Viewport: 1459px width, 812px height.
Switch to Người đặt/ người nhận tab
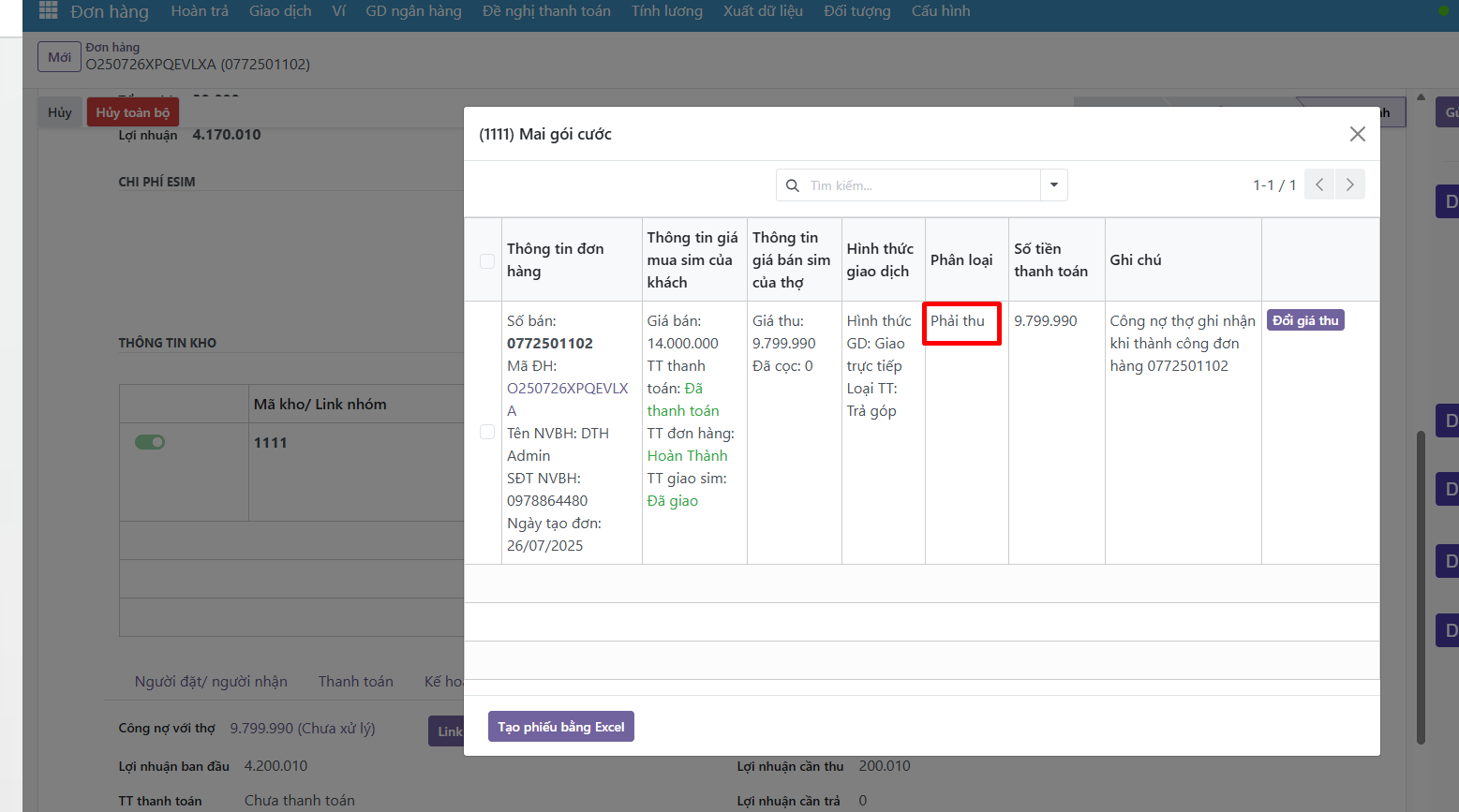pyautogui.click(x=211, y=681)
